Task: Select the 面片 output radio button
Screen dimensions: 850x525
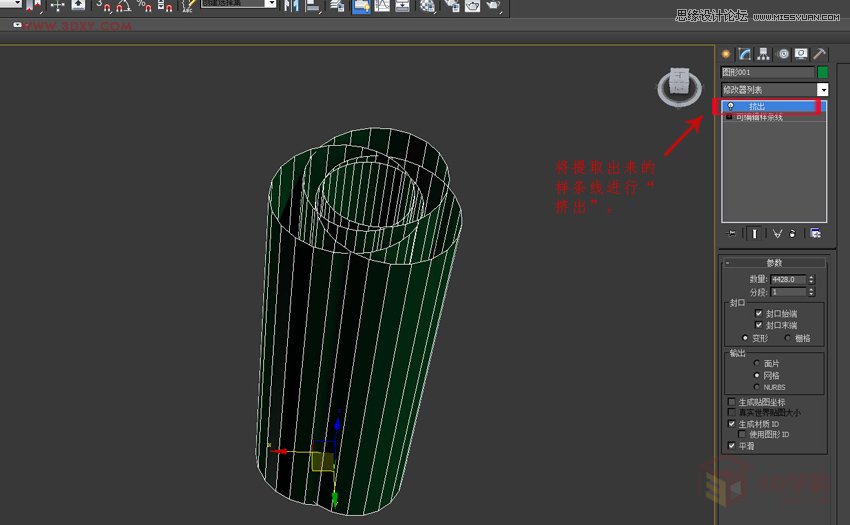Action: click(757, 363)
